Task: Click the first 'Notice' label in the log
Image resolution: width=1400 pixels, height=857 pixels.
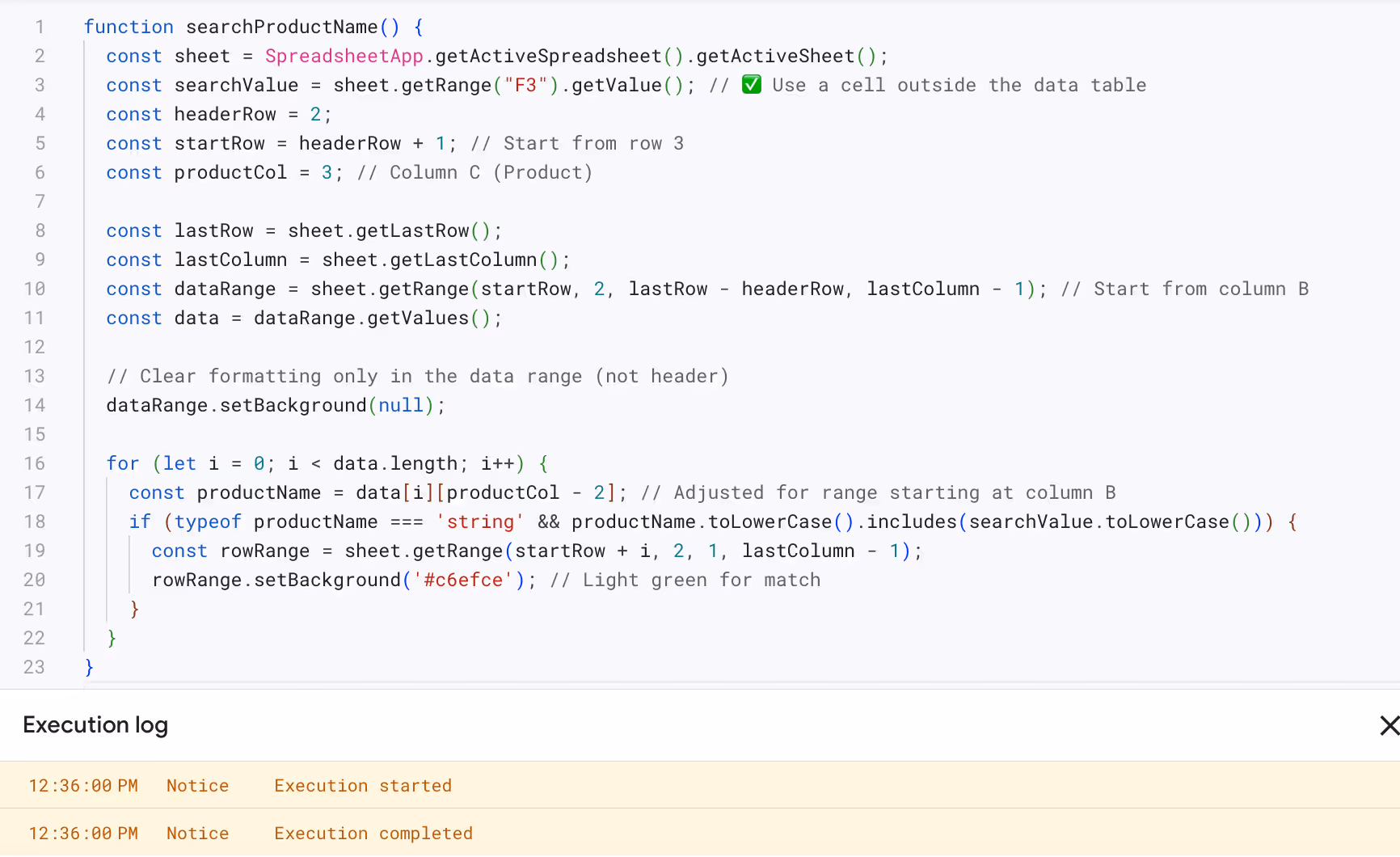Action: click(197, 785)
